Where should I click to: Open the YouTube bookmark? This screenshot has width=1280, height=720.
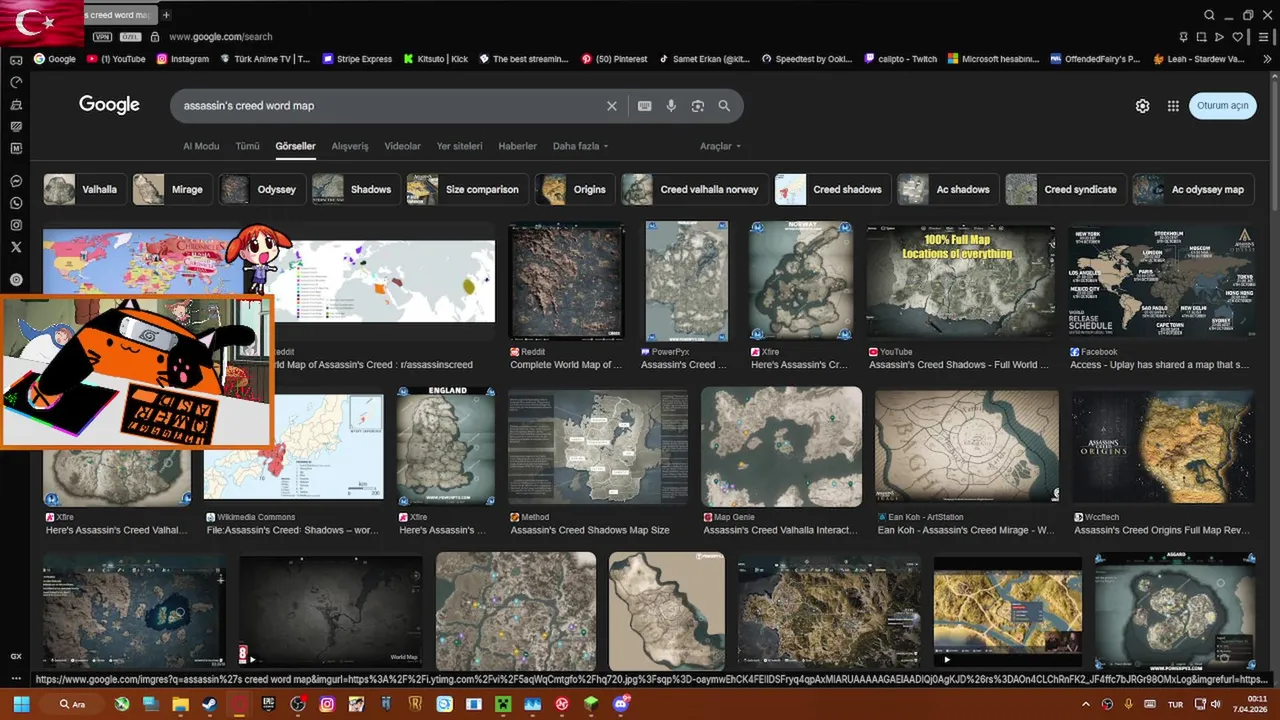(116, 59)
